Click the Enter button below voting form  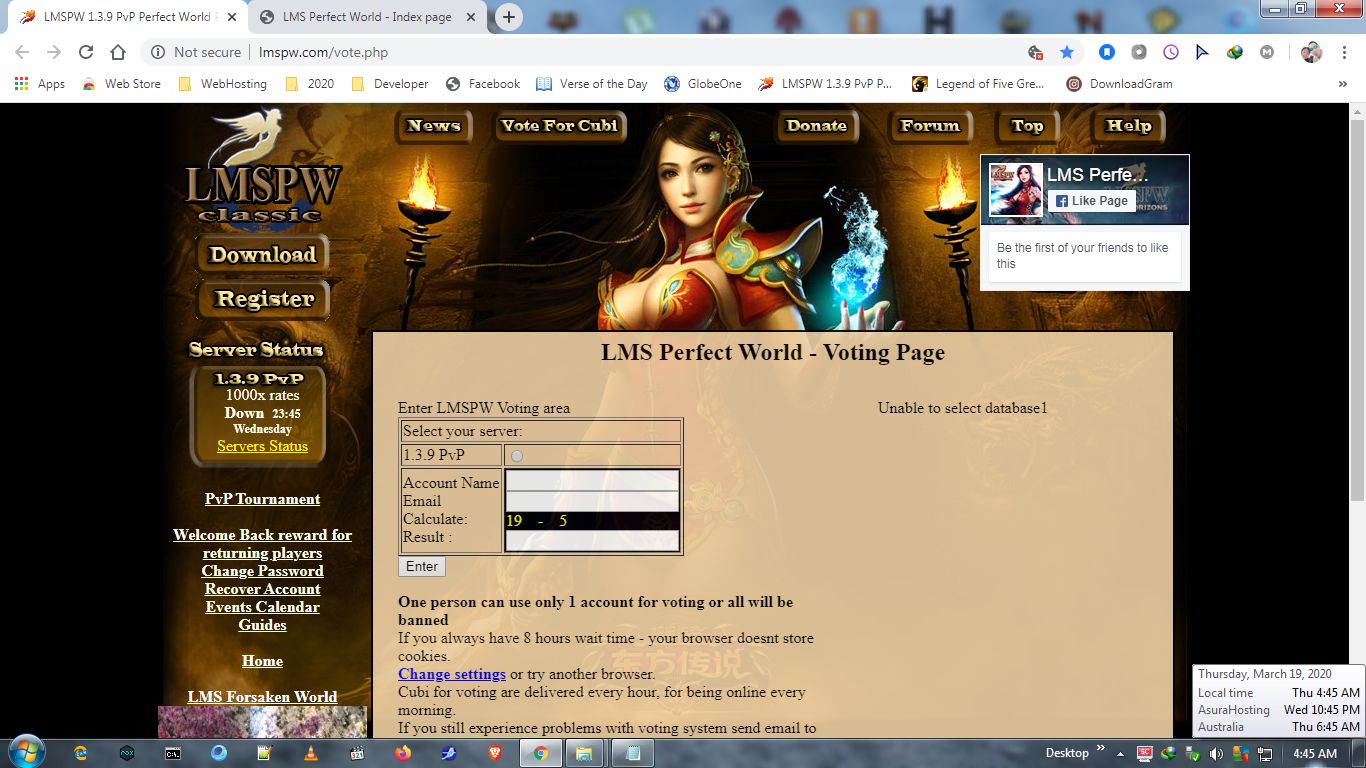click(421, 566)
